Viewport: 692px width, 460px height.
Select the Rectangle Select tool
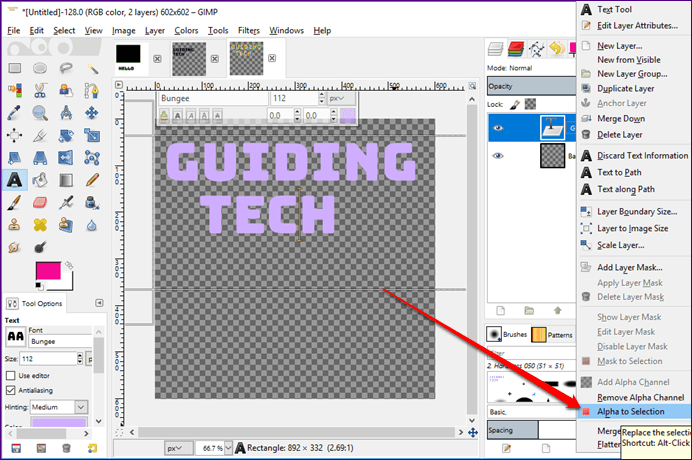point(15,68)
